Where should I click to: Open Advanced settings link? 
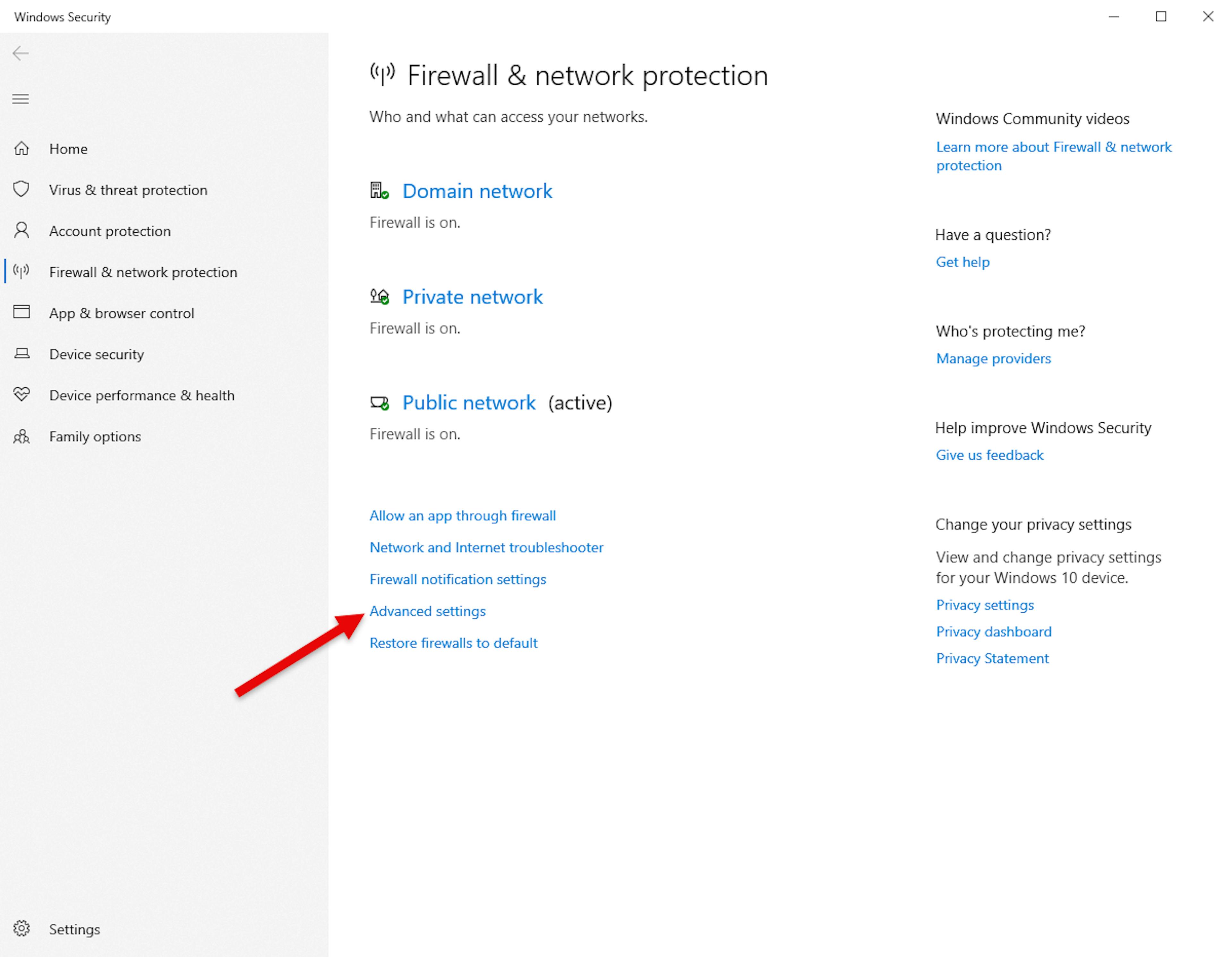pos(427,611)
